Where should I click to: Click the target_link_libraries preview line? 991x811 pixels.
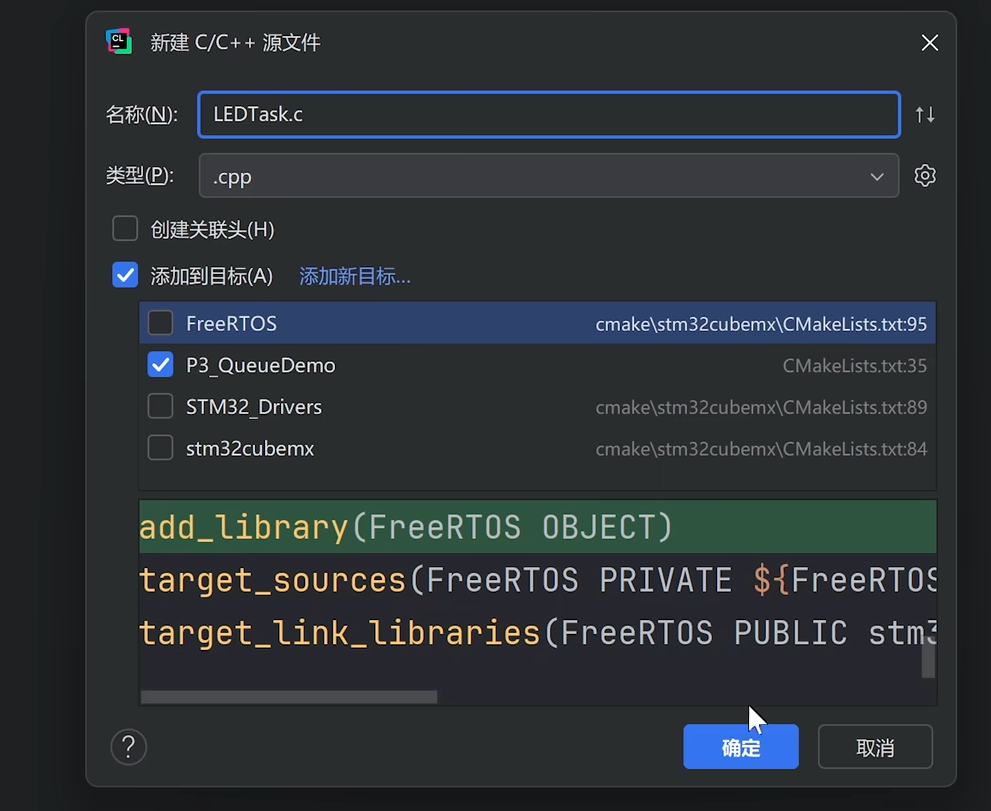pos(537,633)
